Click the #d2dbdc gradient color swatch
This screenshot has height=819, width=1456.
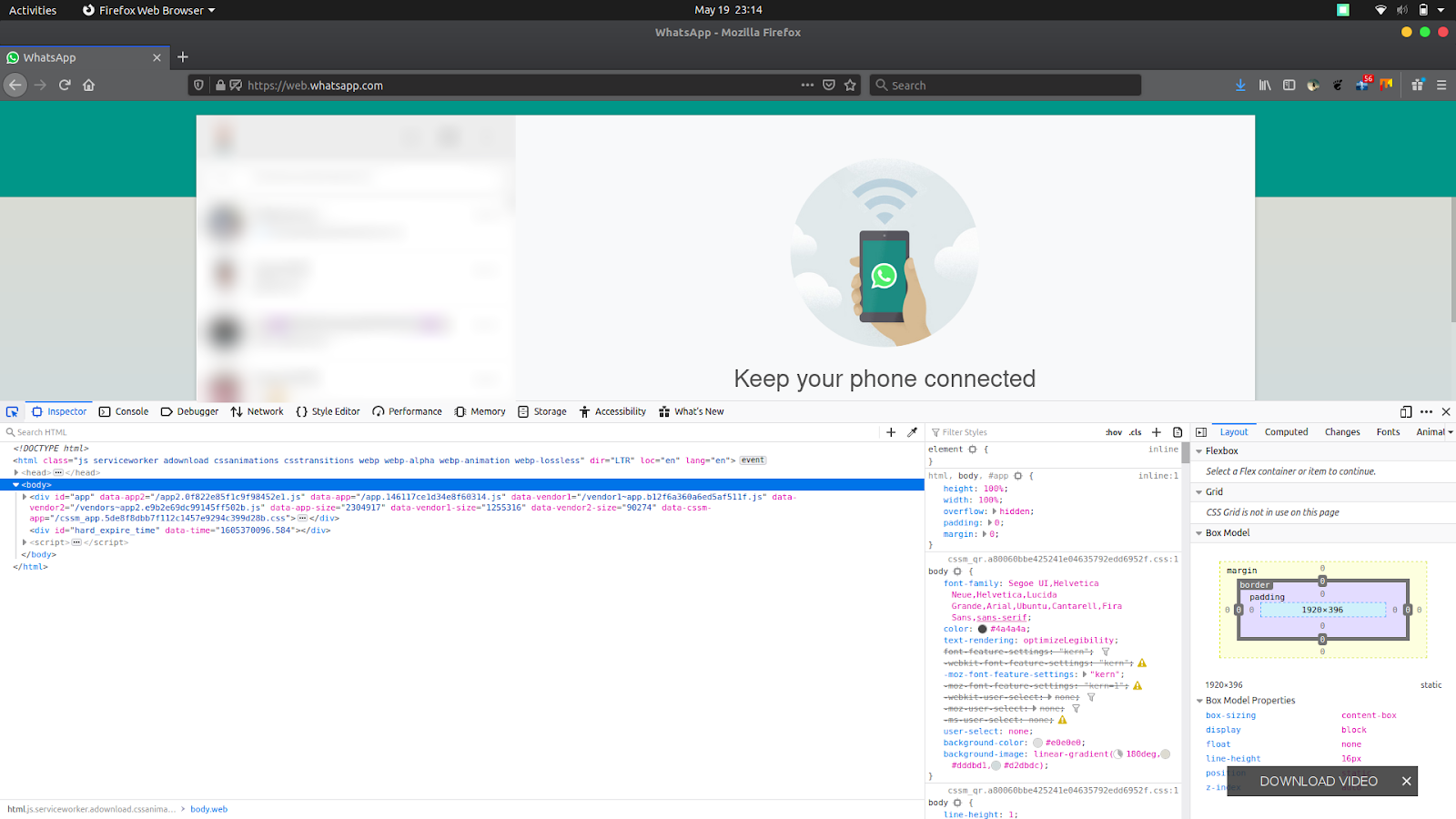[996, 765]
